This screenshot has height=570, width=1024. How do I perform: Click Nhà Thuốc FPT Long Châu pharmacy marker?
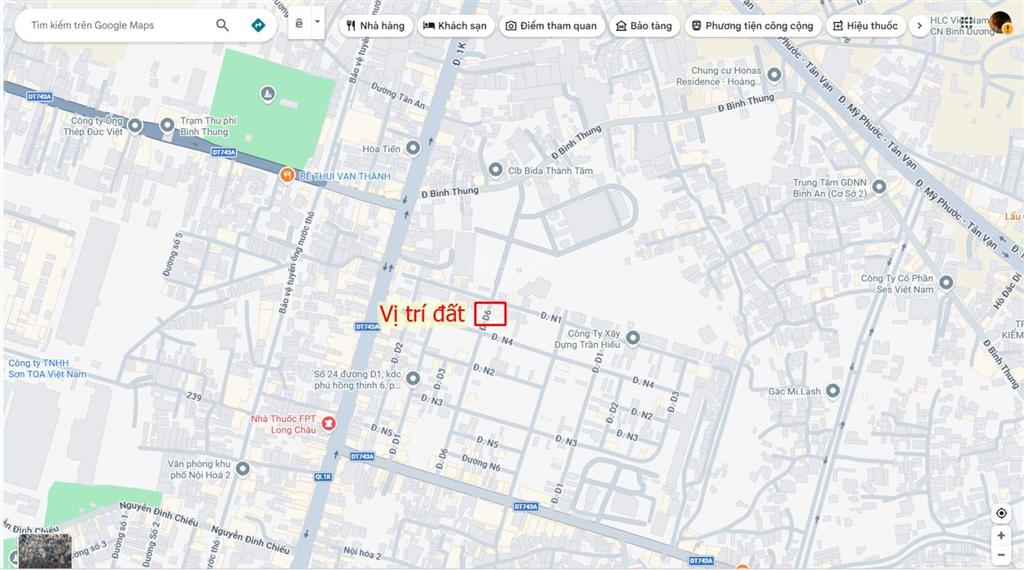328,425
